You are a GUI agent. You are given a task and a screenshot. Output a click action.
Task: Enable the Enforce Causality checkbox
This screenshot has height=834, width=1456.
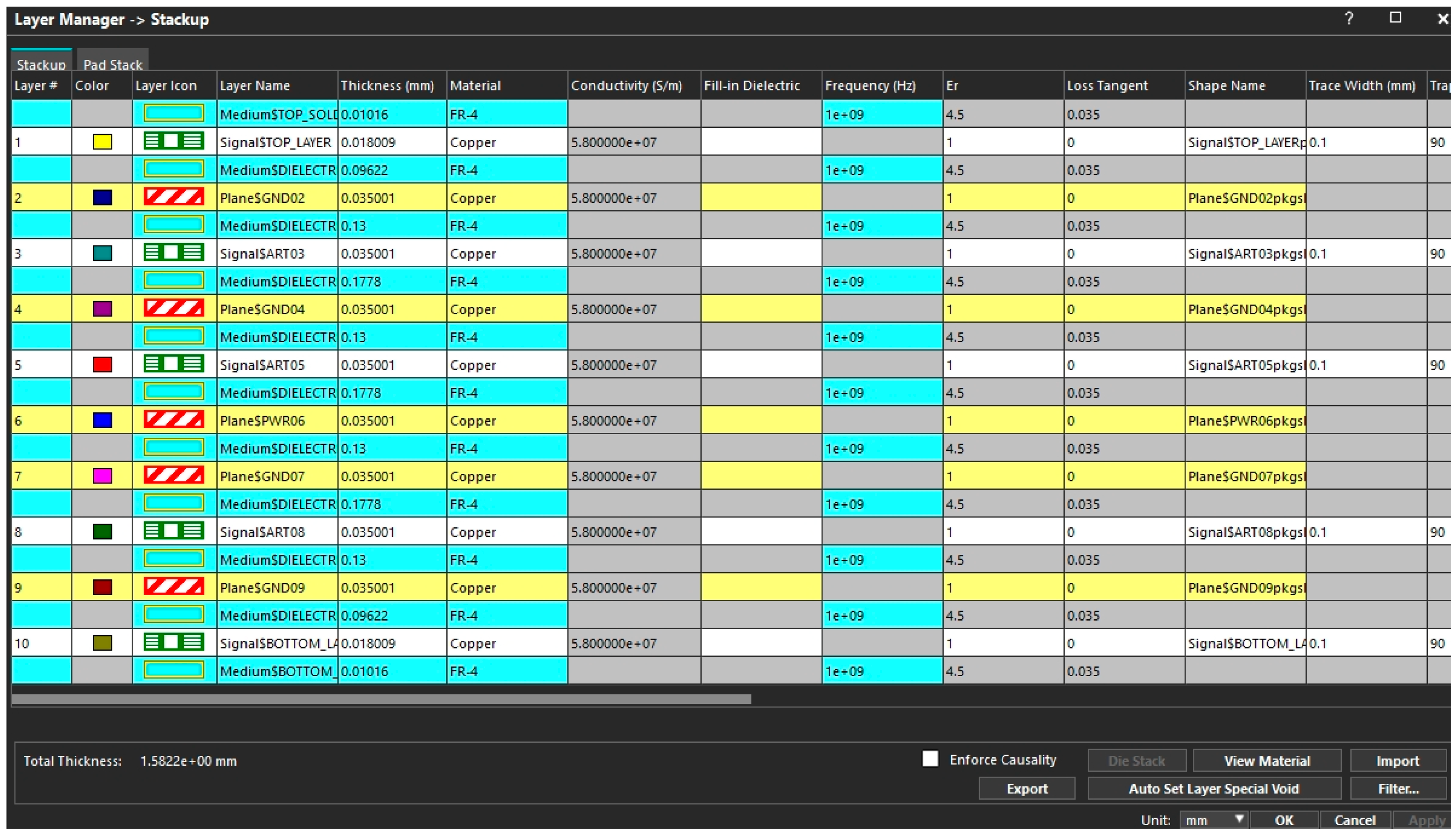(x=930, y=759)
